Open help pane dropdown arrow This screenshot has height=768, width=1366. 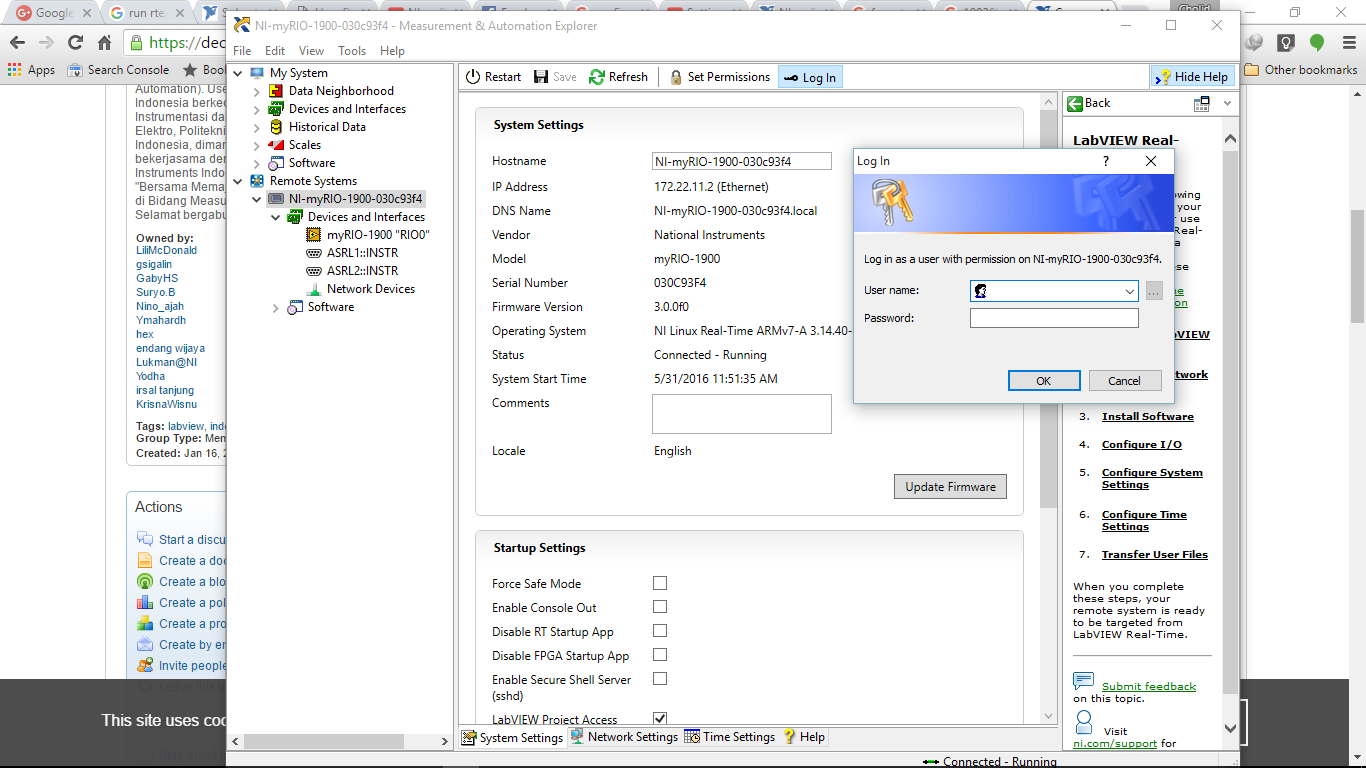tap(1228, 103)
